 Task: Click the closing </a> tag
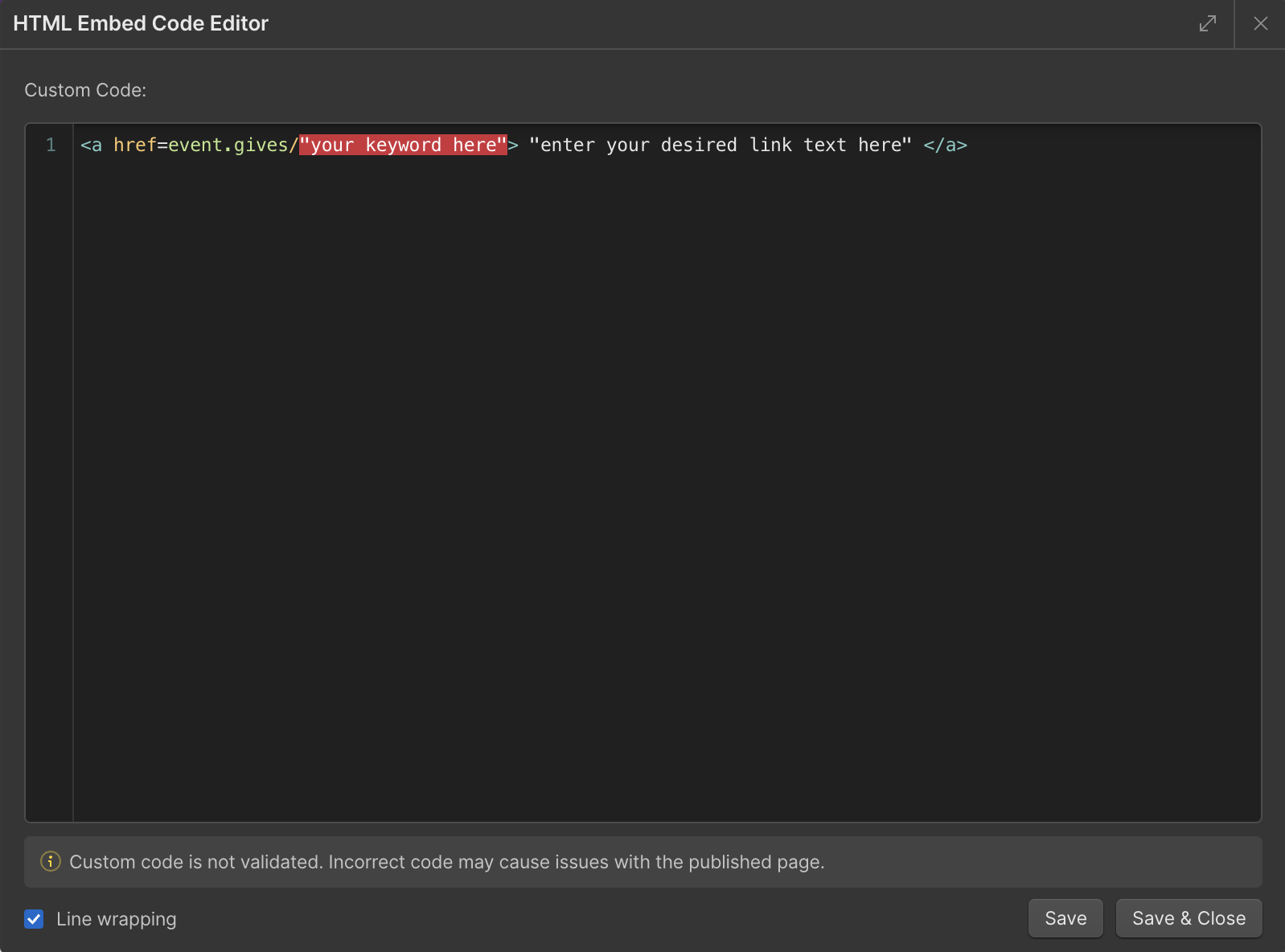pyautogui.click(x=945, y=145)
